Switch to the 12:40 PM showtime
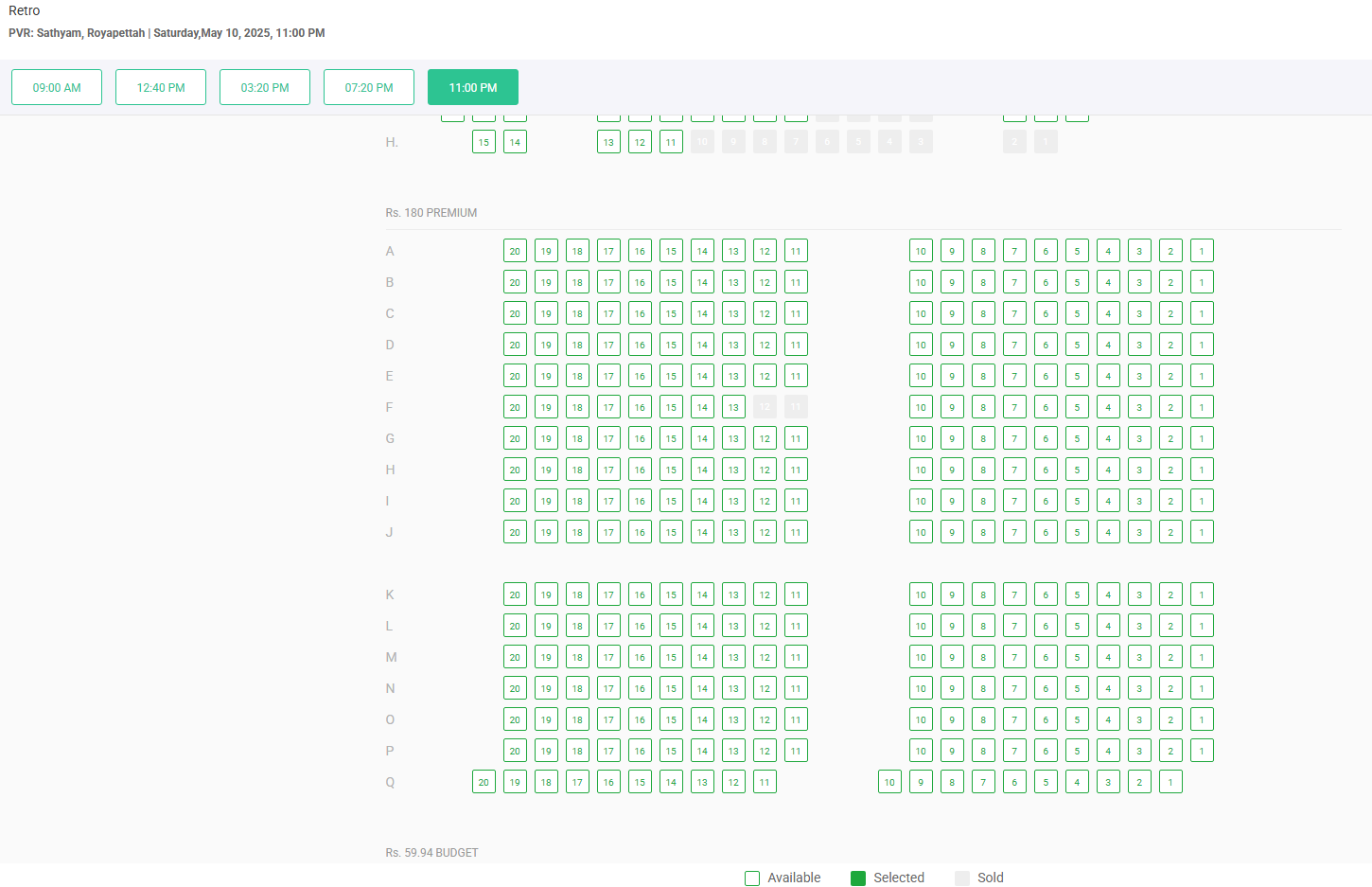The width and height of the screenshot is (1372, 887). (161, 87)
